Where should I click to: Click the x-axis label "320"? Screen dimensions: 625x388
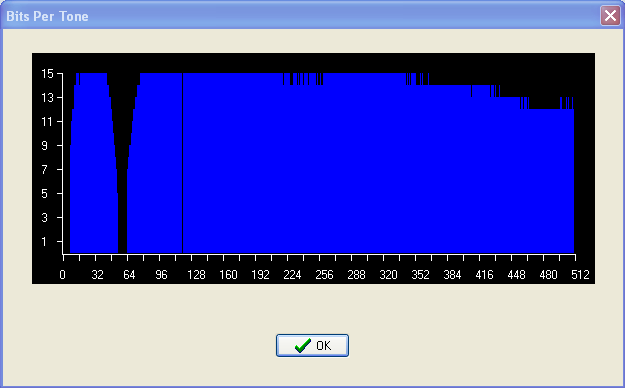pos(388,275)
